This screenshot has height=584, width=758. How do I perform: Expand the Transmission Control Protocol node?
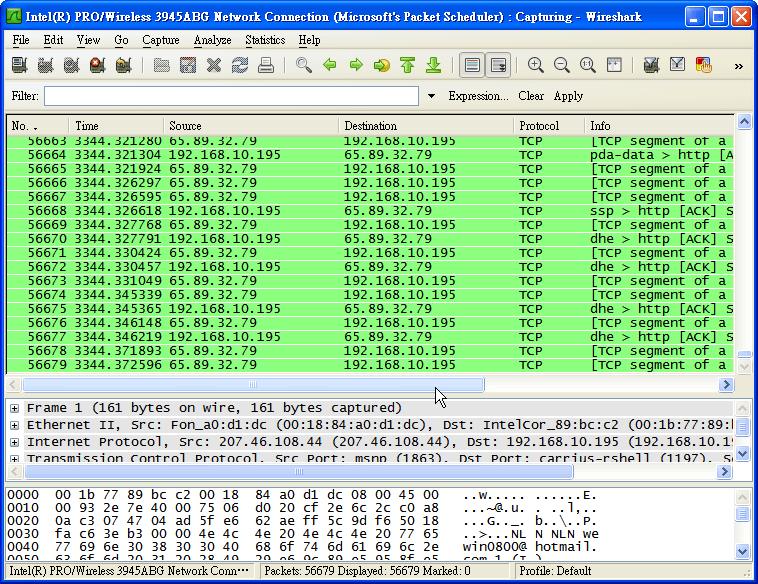15,458
